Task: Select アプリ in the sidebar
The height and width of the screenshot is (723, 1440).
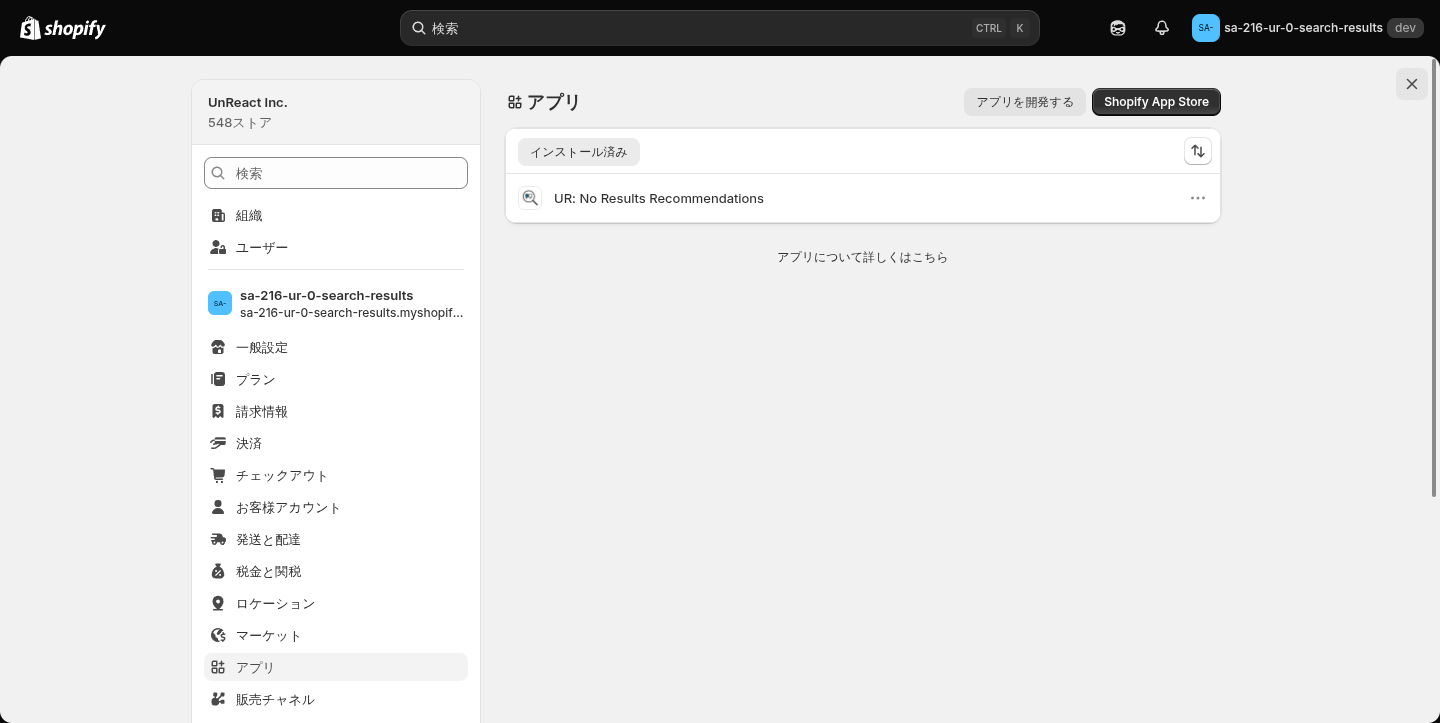Action: tap(336, 667)
